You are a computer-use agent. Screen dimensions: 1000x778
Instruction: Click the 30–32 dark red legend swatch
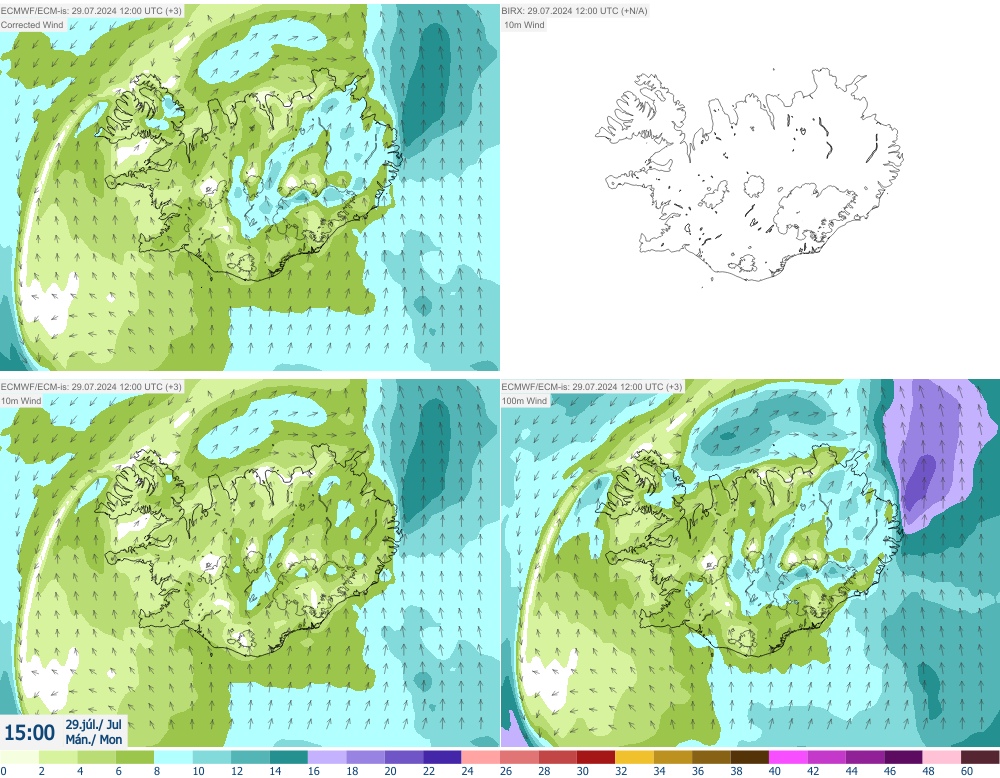coord(596,757)
